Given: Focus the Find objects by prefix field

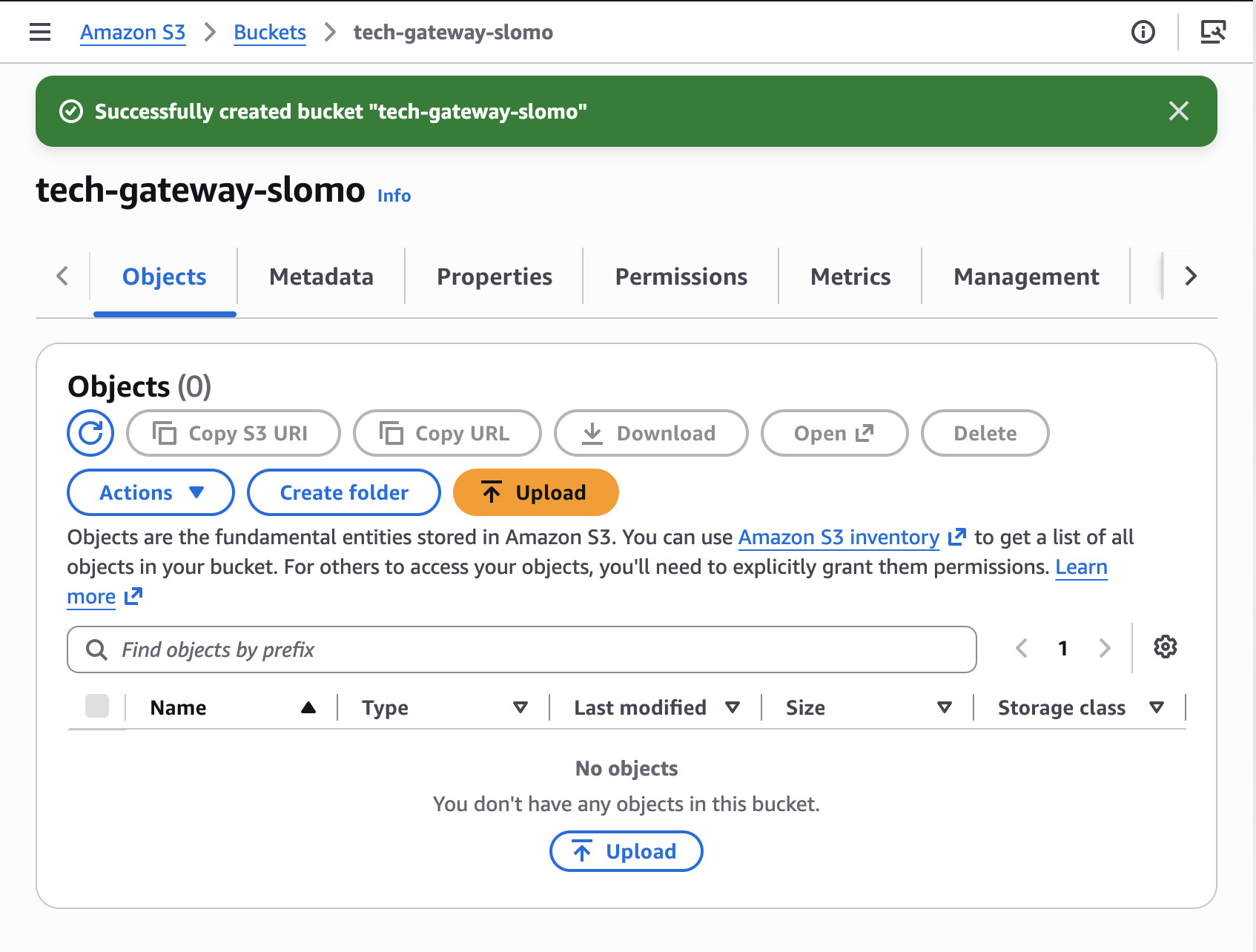Looking at the screenshot, I should point(522,649).
